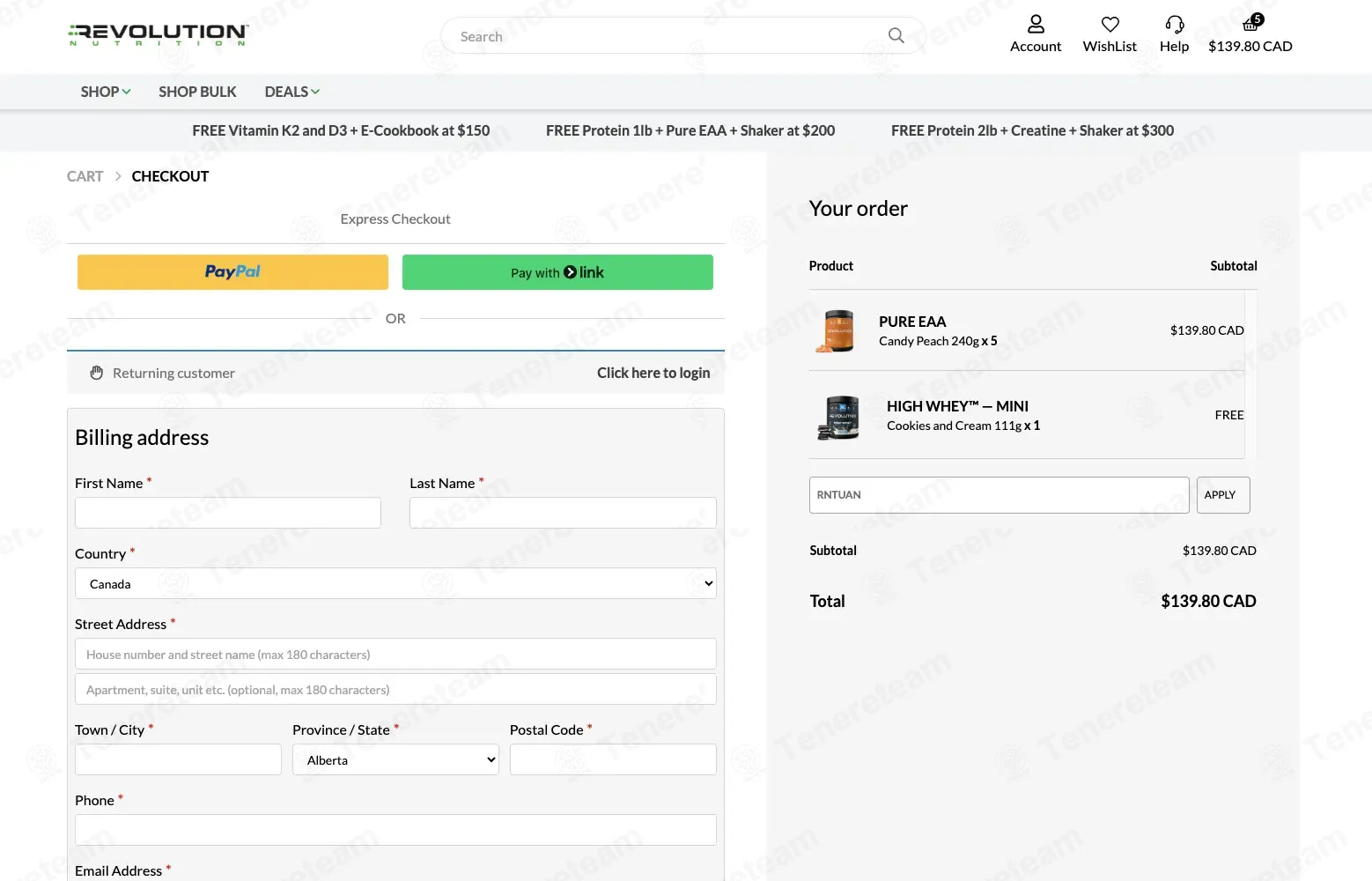This screenshot has width=1372, height=881.
Task: Click the FREE Protein 2lb promo at $300
Action: [1032, 130]
